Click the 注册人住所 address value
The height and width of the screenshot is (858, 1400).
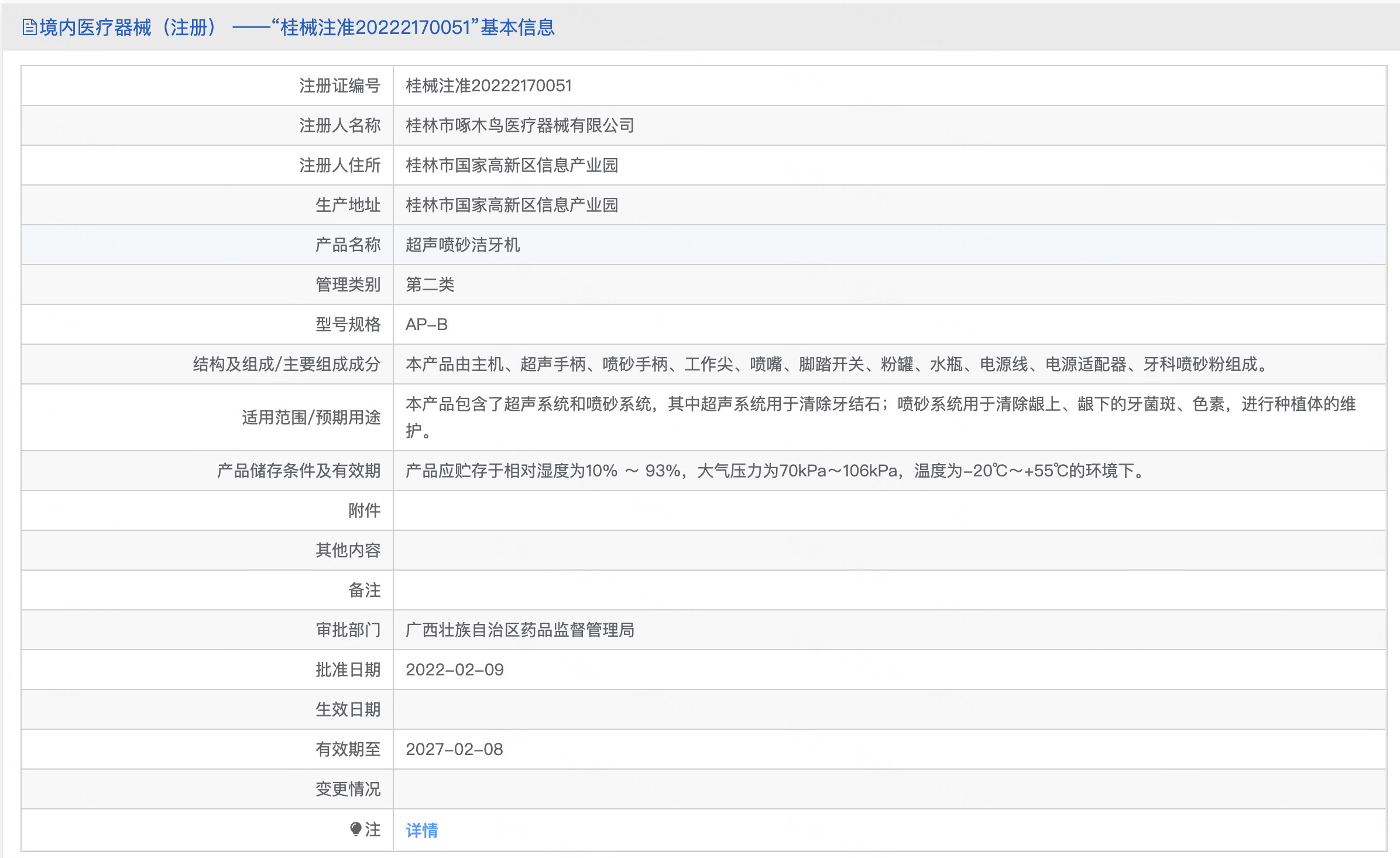pyautogui.click(x=512, y=166)
